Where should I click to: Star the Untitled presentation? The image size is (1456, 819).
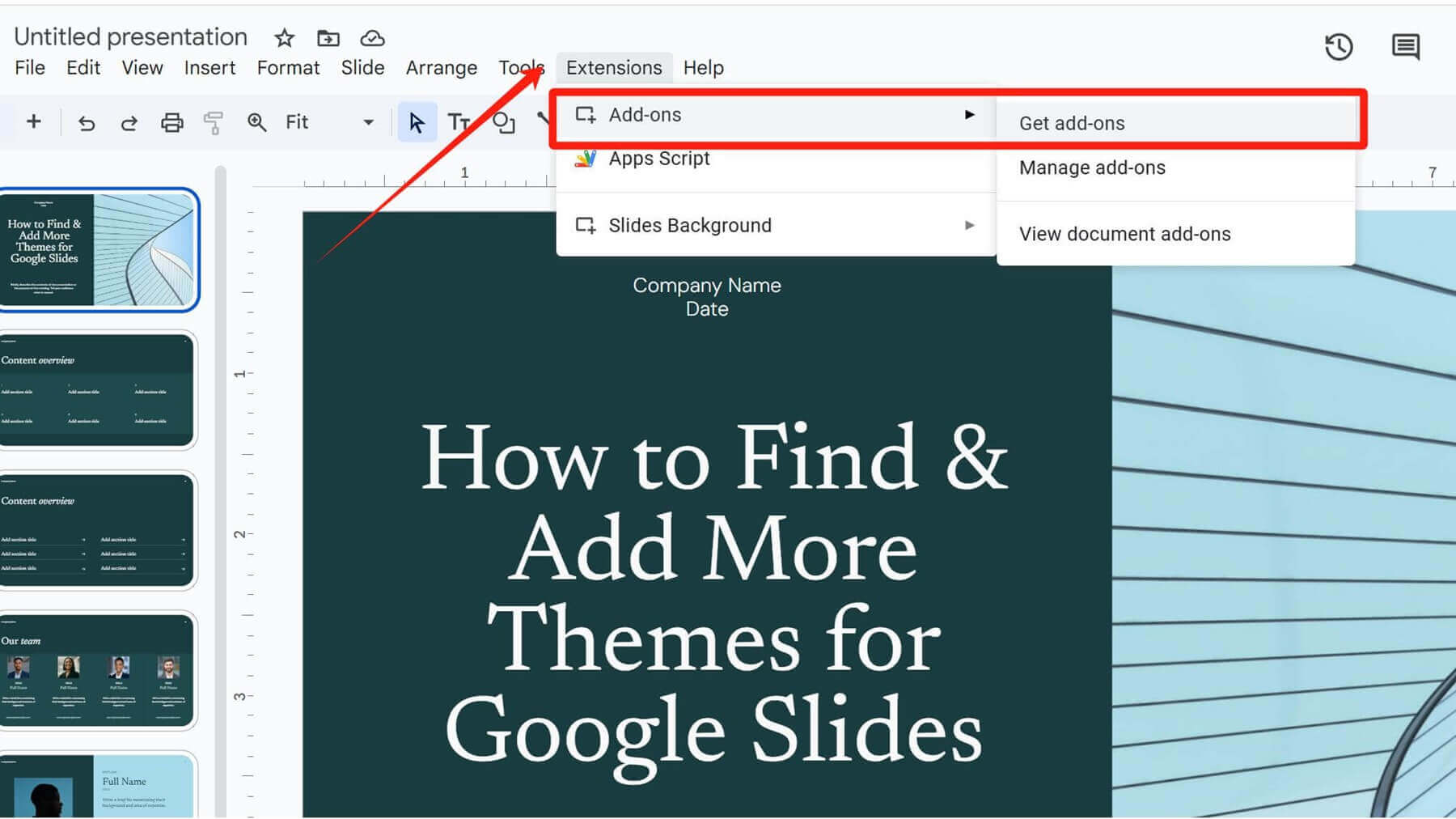point(284,38)
